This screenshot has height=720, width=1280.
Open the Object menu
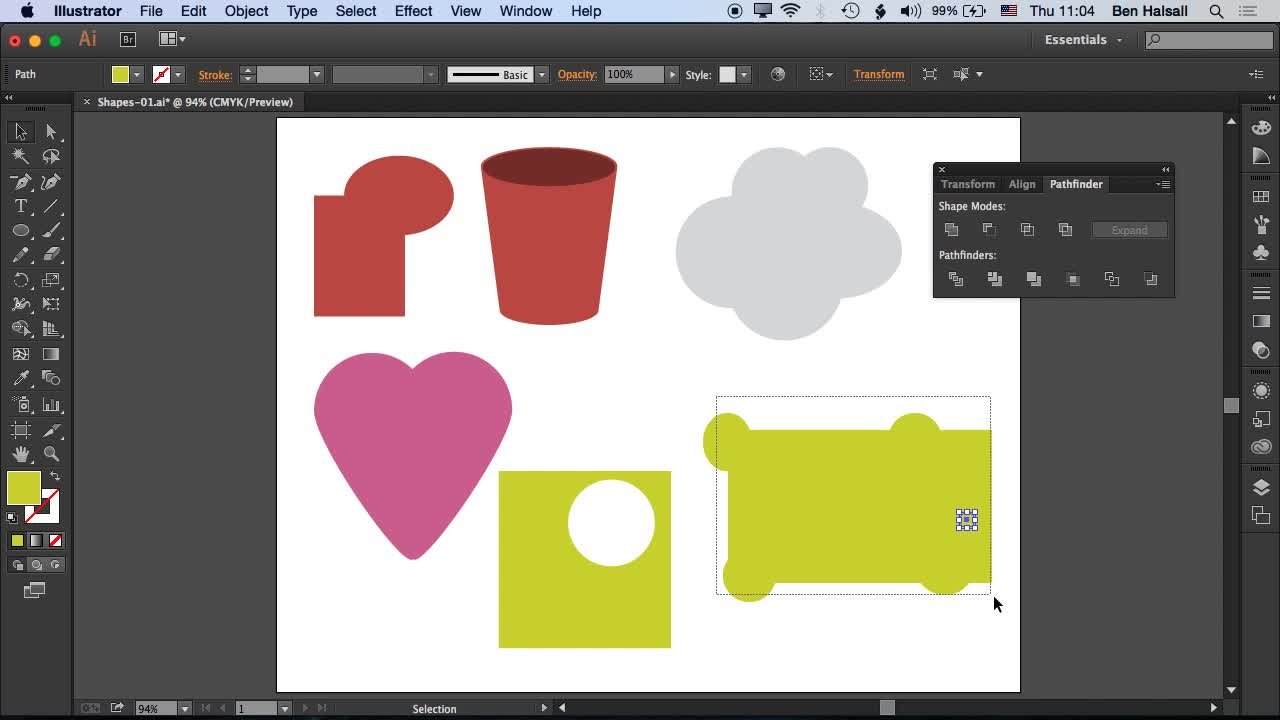pos(246,11)
